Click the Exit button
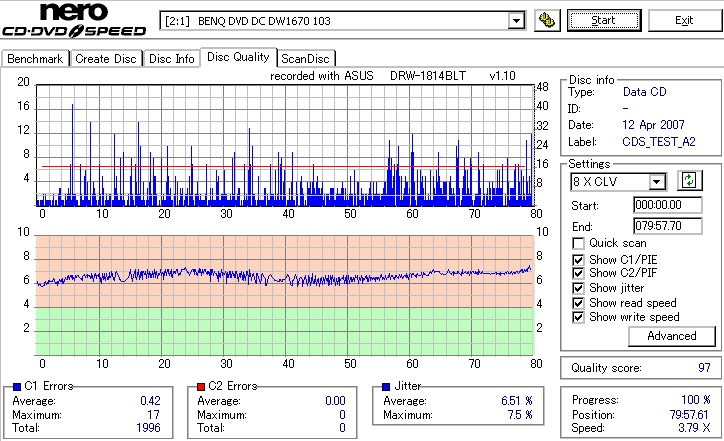The width and height of the screenshot is (724, 441). click(684, 20)
